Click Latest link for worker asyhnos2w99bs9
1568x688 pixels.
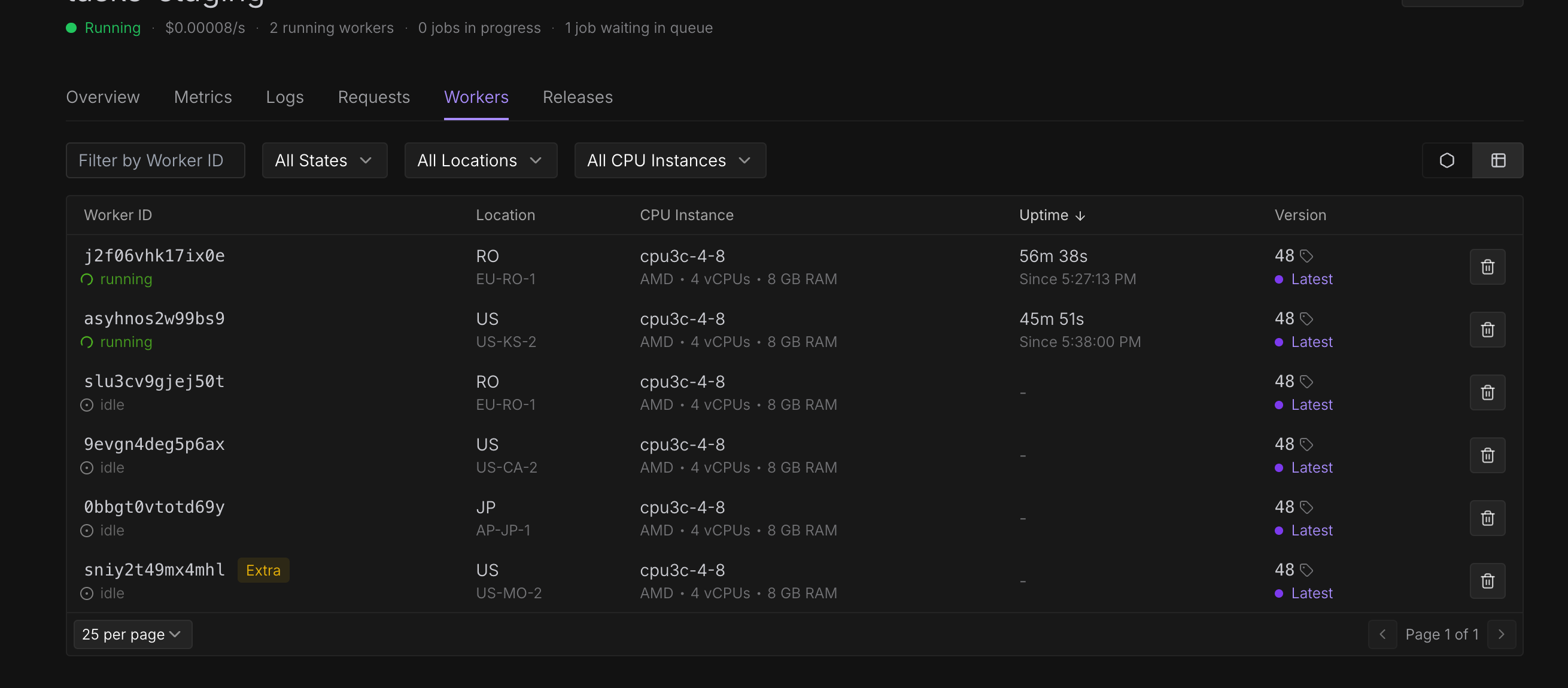[x=1312, y=342]
